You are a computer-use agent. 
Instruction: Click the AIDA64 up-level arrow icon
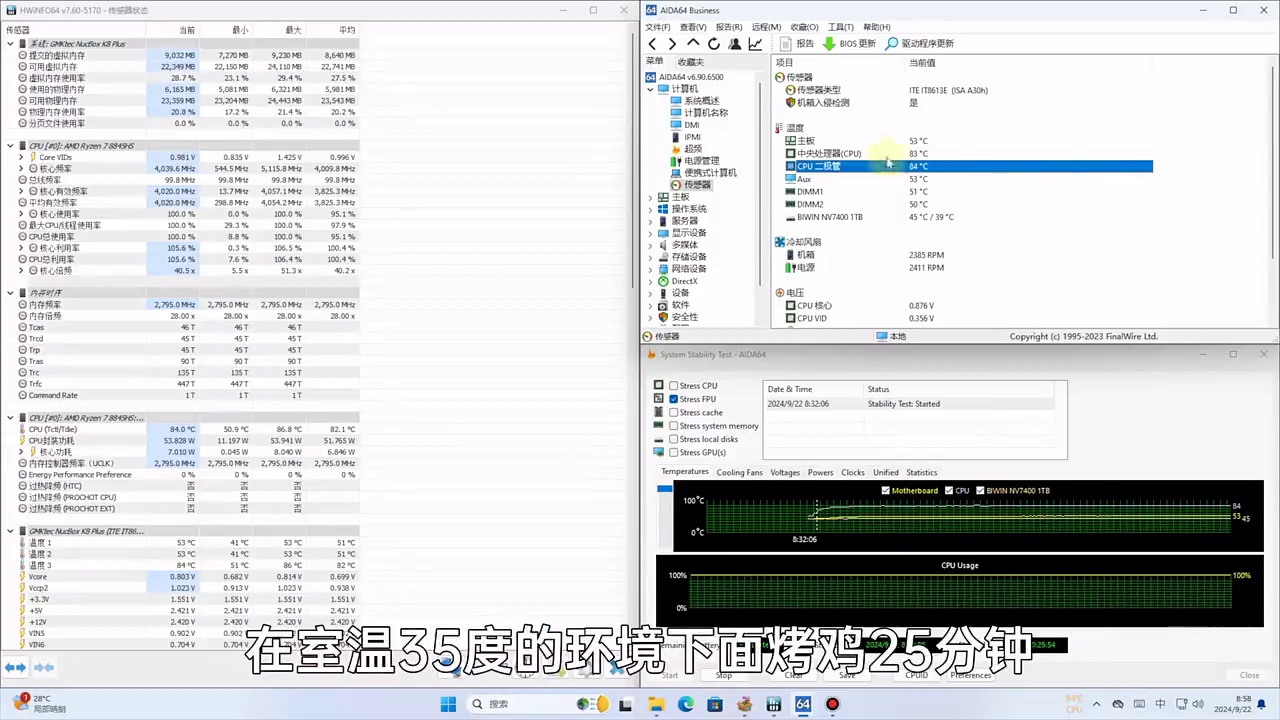pos(693,44)
